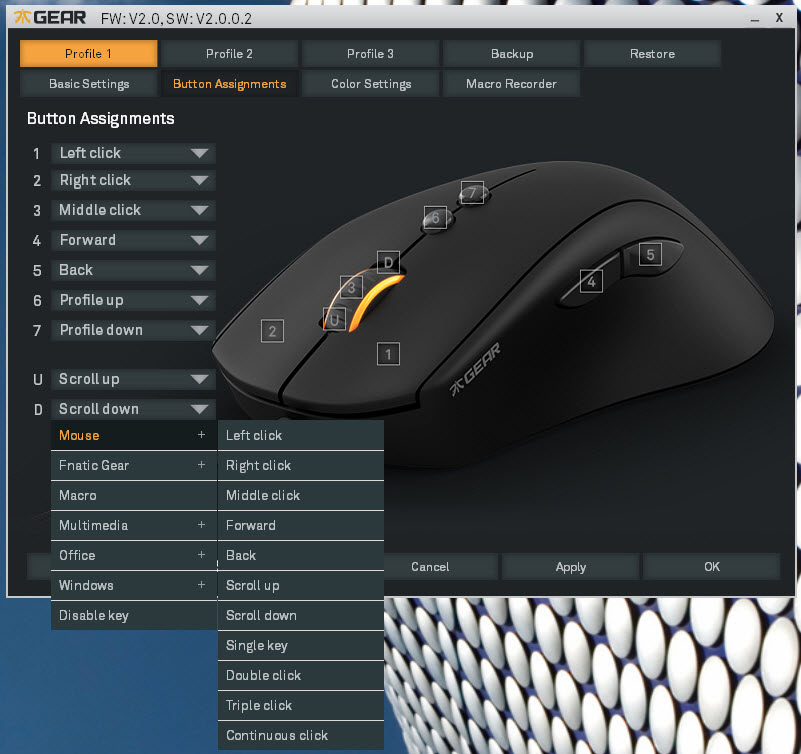Select the button 3 marker on mouse wheel
The image size is (801, 754).
351,288
